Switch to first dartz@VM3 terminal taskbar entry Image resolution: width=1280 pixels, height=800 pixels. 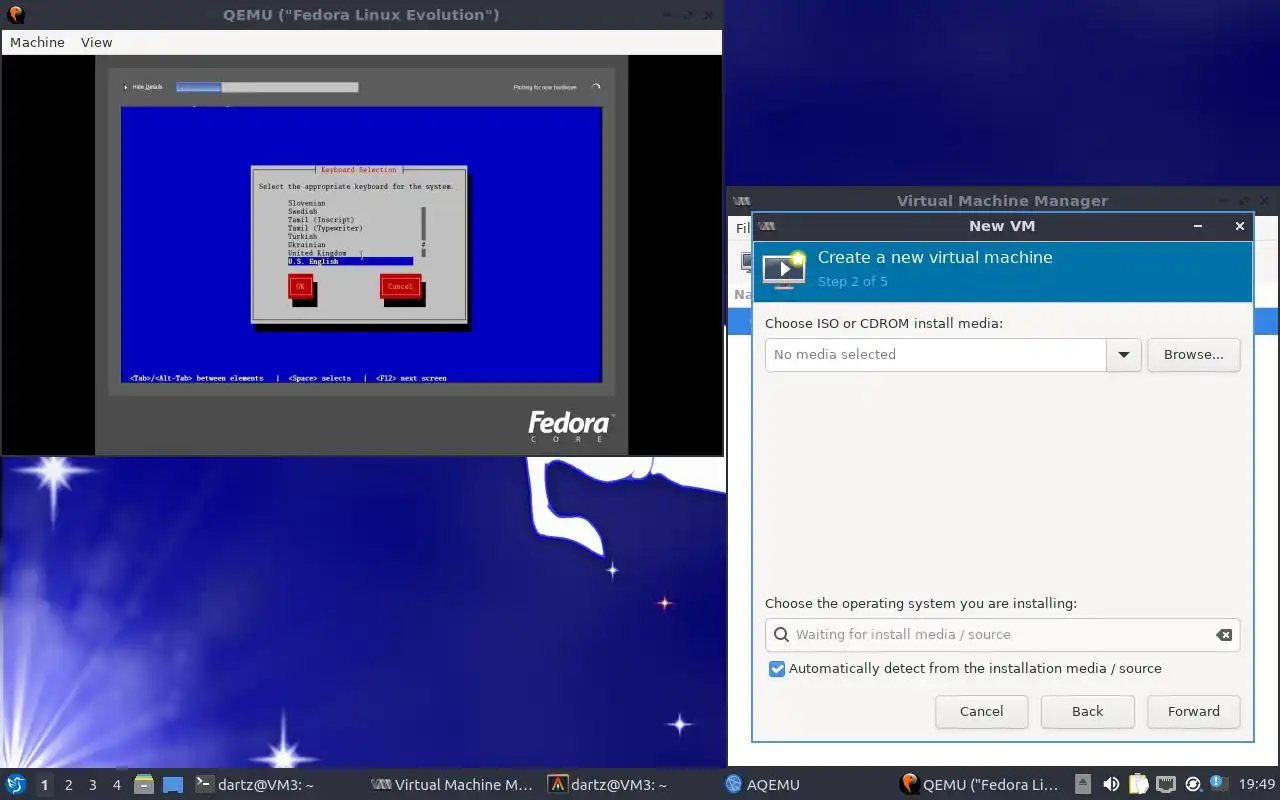(254, 785)
